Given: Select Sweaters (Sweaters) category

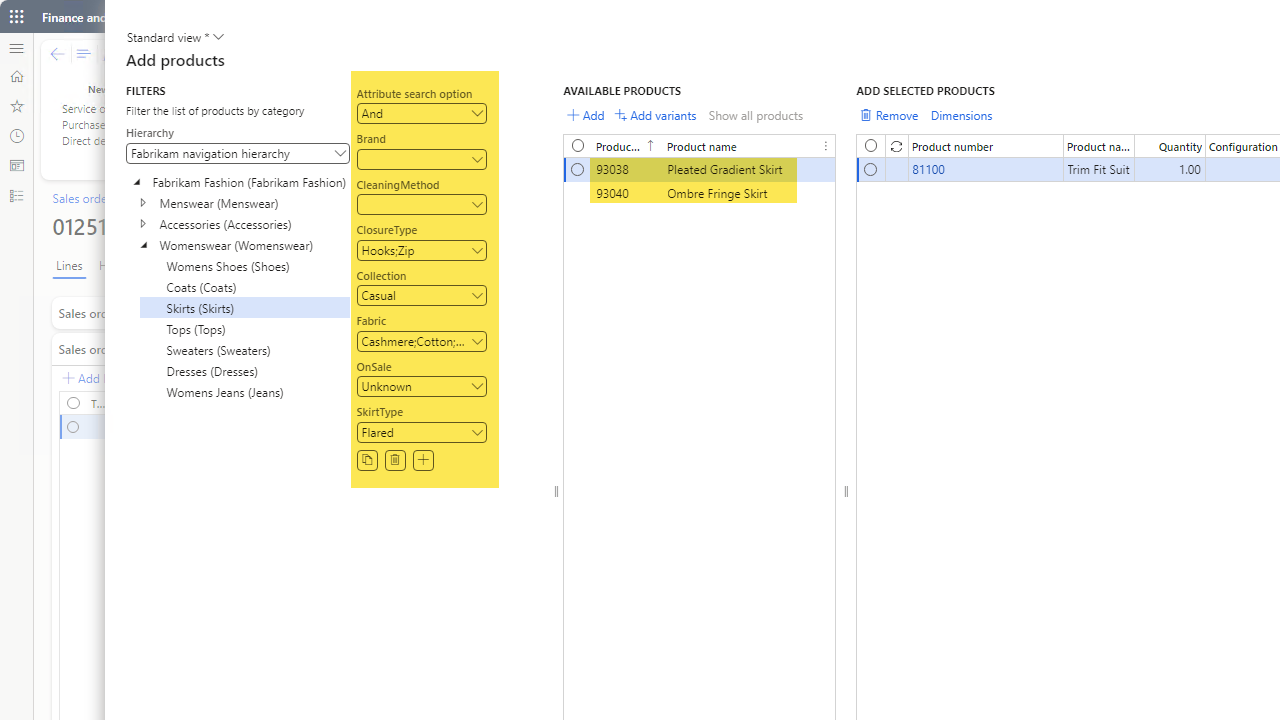Looking at the screenshot, I should coord(218,351).
